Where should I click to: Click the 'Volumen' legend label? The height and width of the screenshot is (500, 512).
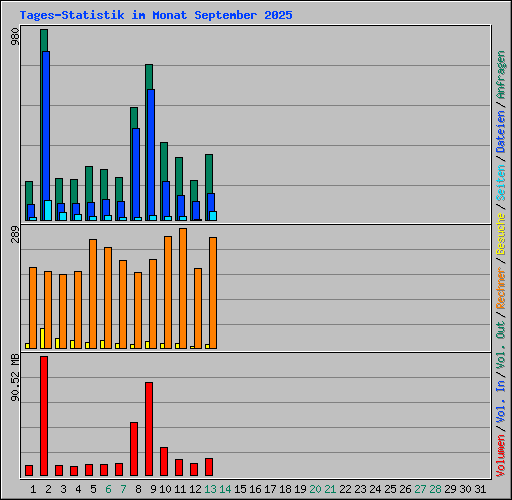tap(500, 456)
